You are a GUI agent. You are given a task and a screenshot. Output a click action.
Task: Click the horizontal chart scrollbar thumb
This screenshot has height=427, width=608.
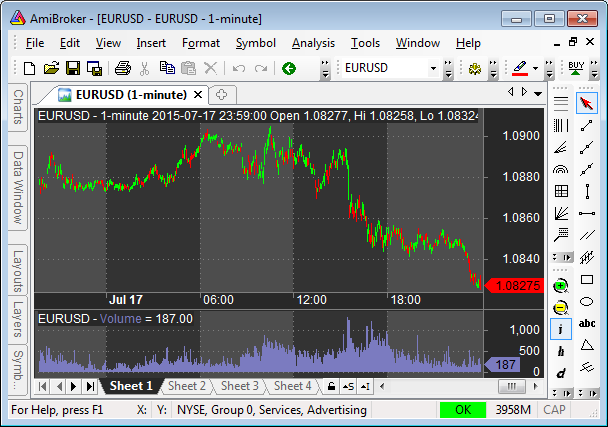point(511,386)
